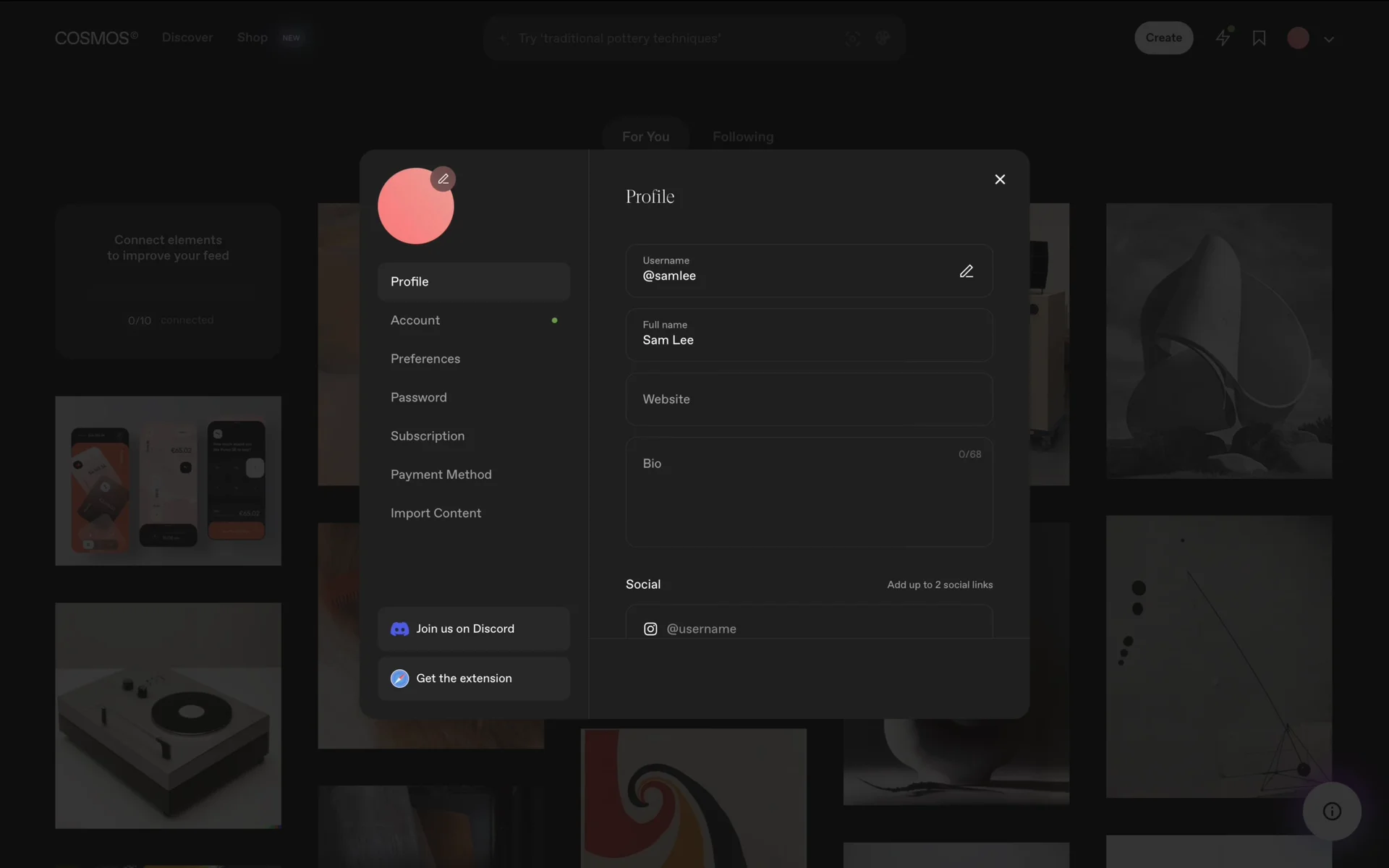
Task: Open the Account settings section
Action: [x=415, y=320]
